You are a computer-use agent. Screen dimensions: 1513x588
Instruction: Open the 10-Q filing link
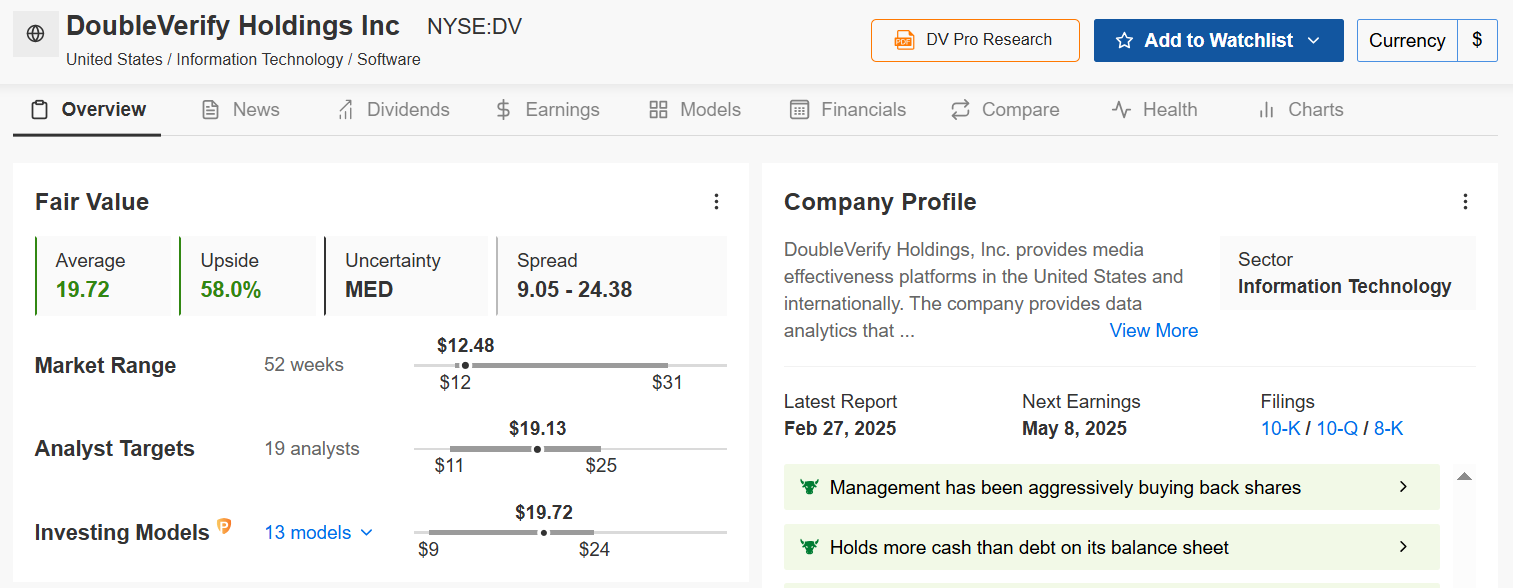[x=1337, y=428]
